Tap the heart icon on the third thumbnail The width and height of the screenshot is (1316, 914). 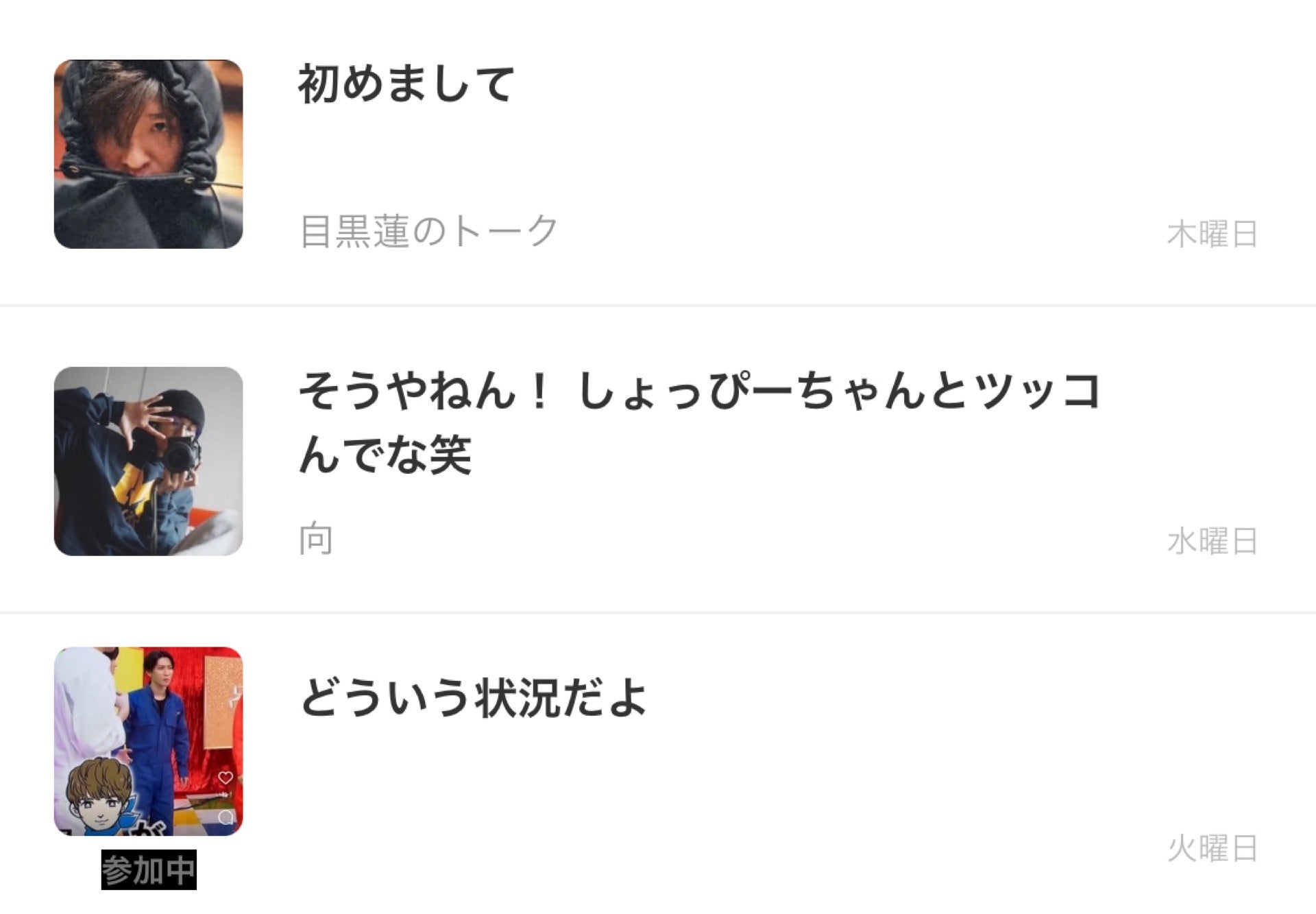tap(226, 777)
